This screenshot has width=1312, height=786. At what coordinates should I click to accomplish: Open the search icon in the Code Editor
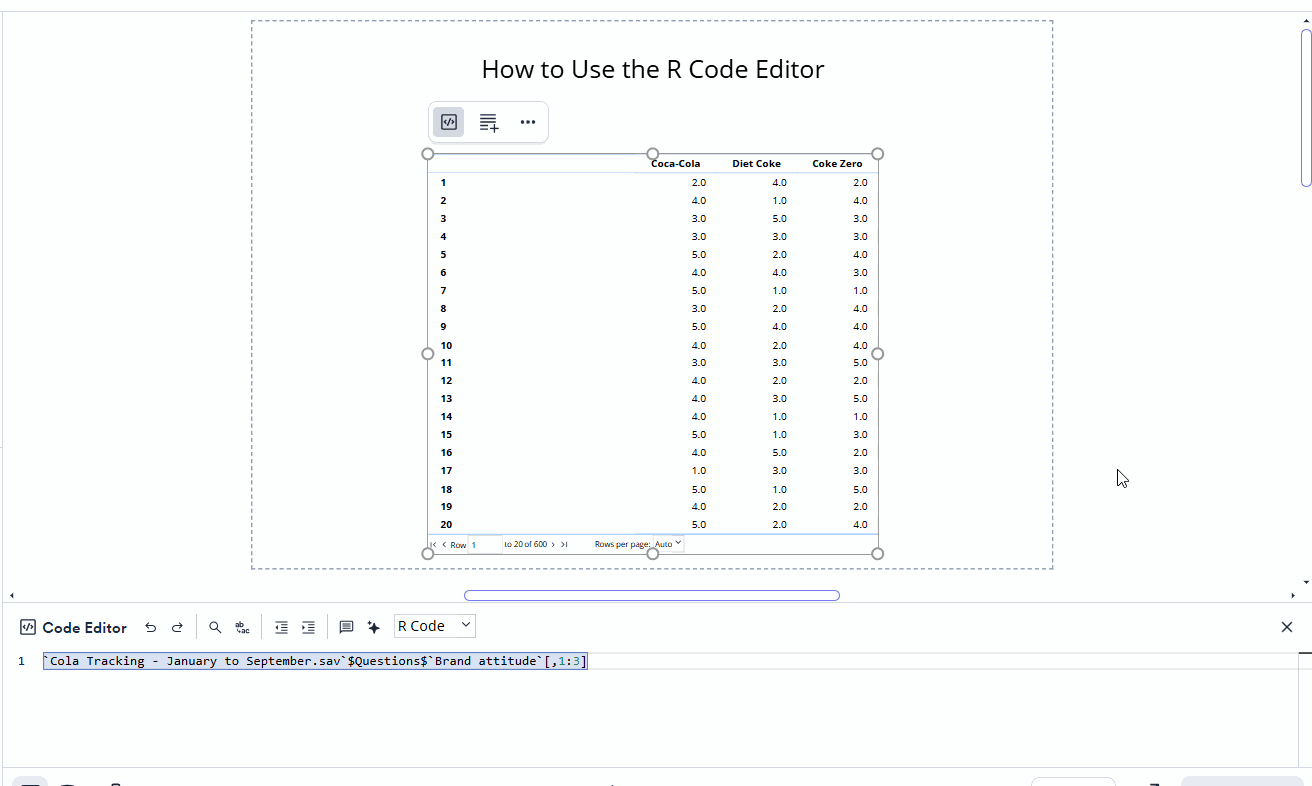tap(215, 626)
